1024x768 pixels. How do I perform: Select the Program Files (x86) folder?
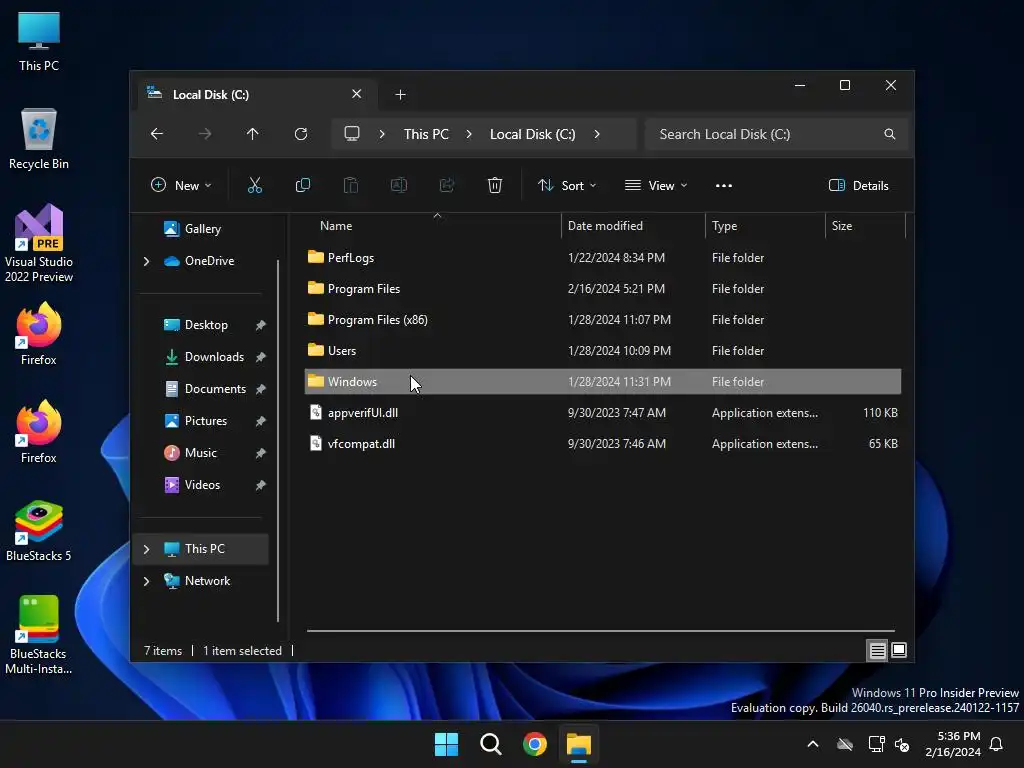click(x=603, y=319)
